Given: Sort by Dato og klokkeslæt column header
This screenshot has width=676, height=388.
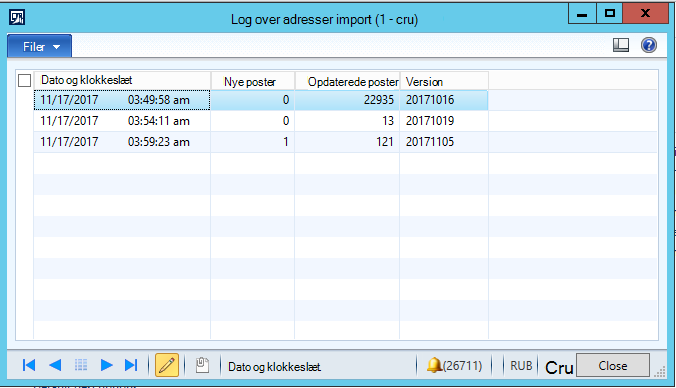Looking at the screenshot, I should [x=122, y=80].
